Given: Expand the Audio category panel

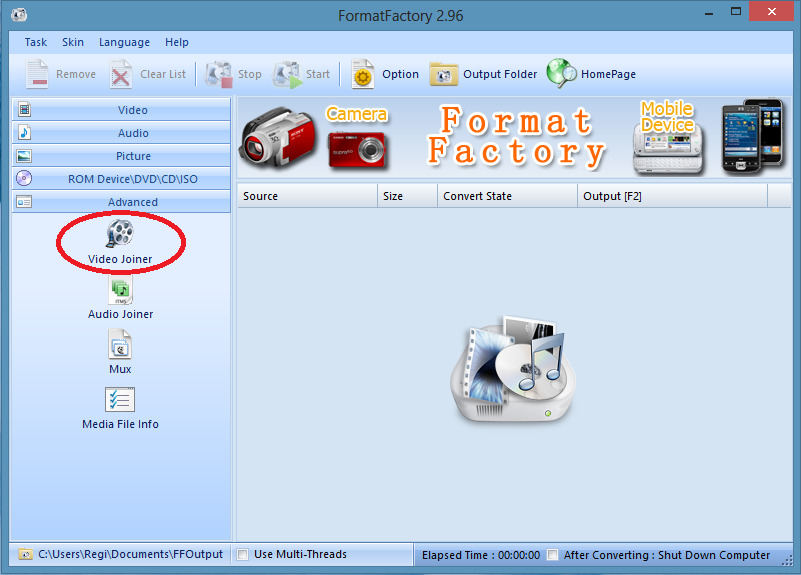Looking at the screenshot, I should (121, 132).
